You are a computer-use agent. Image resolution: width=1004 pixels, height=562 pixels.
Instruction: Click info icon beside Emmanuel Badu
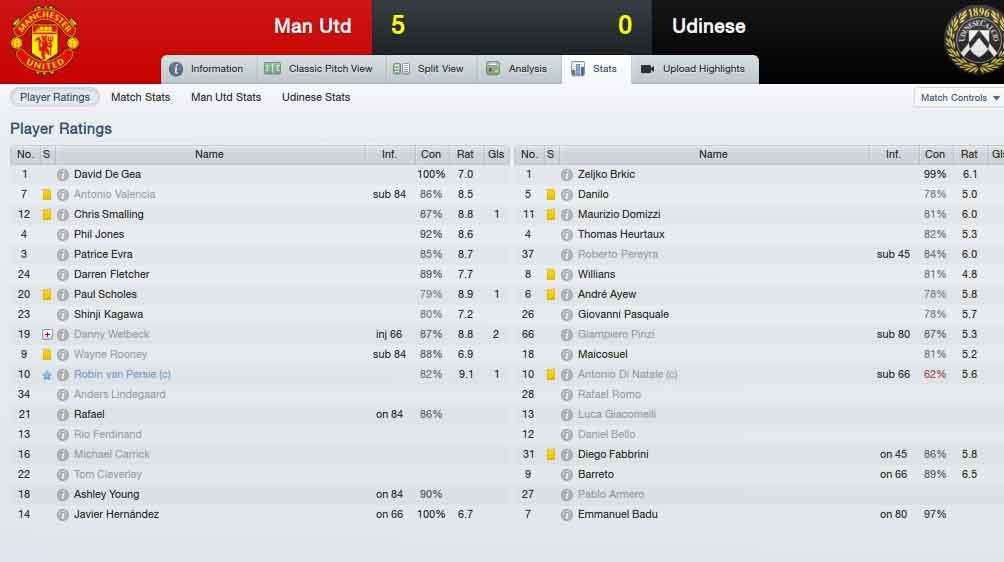click(566, 515)
